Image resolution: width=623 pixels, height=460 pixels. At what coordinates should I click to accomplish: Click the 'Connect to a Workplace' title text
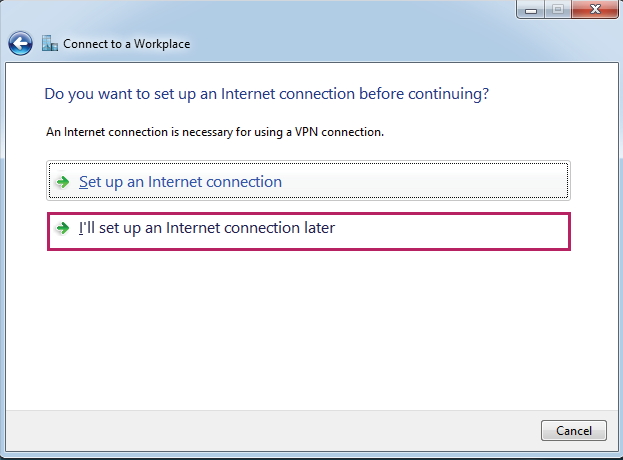pos(126,44)
